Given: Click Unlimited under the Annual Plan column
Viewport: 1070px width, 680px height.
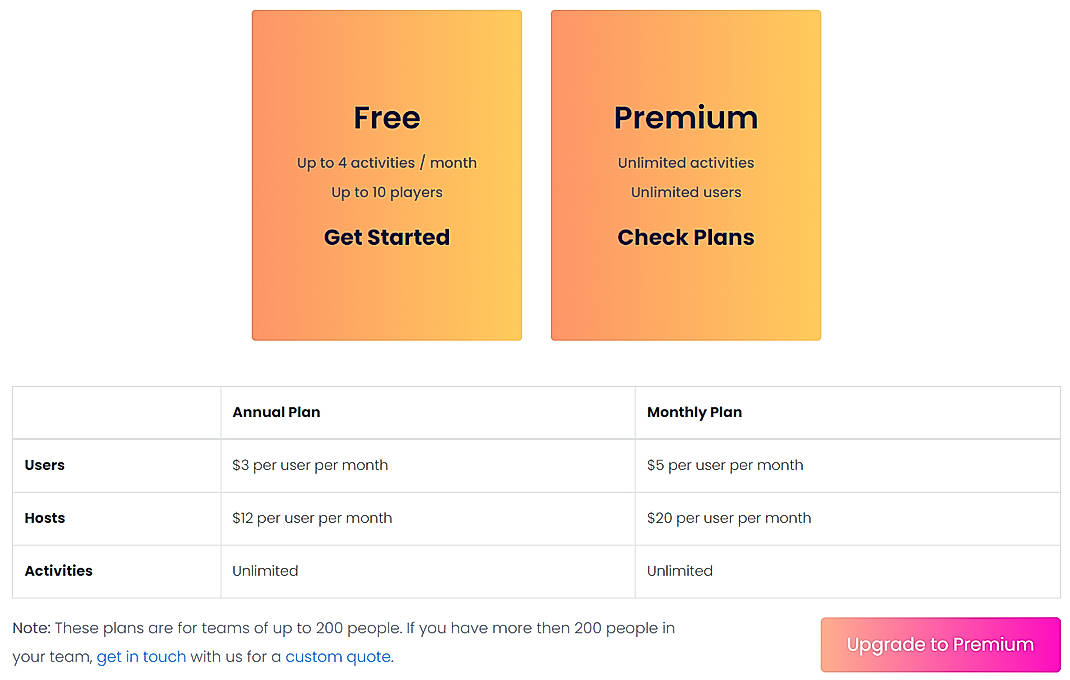Looking at the screenshot, I should (265, 571).
